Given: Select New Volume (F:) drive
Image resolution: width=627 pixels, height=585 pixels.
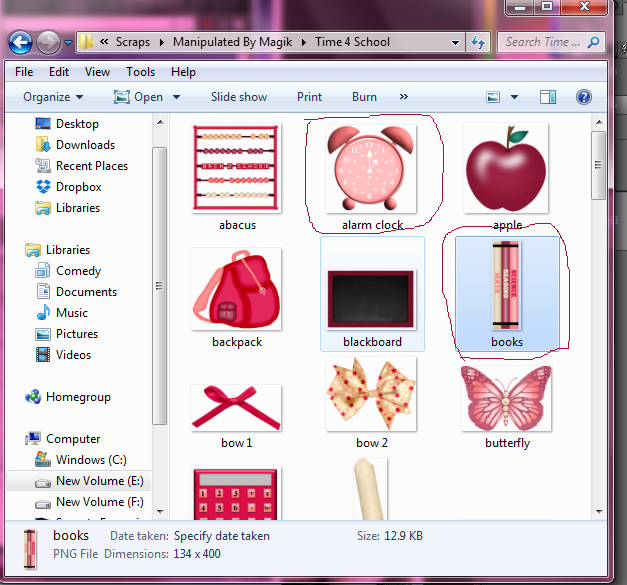Looking at the screenshot, I should point(89,502).
